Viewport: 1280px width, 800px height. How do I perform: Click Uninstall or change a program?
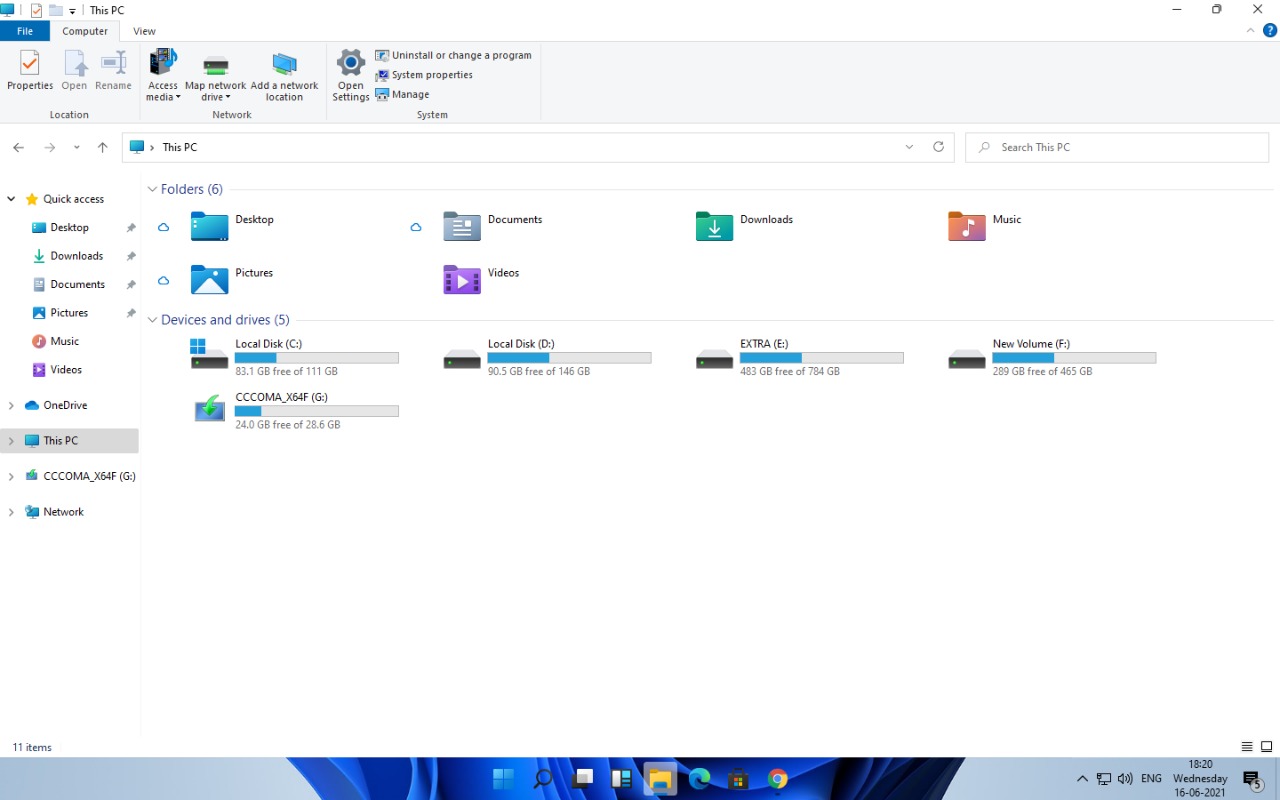tap(461, 55)
